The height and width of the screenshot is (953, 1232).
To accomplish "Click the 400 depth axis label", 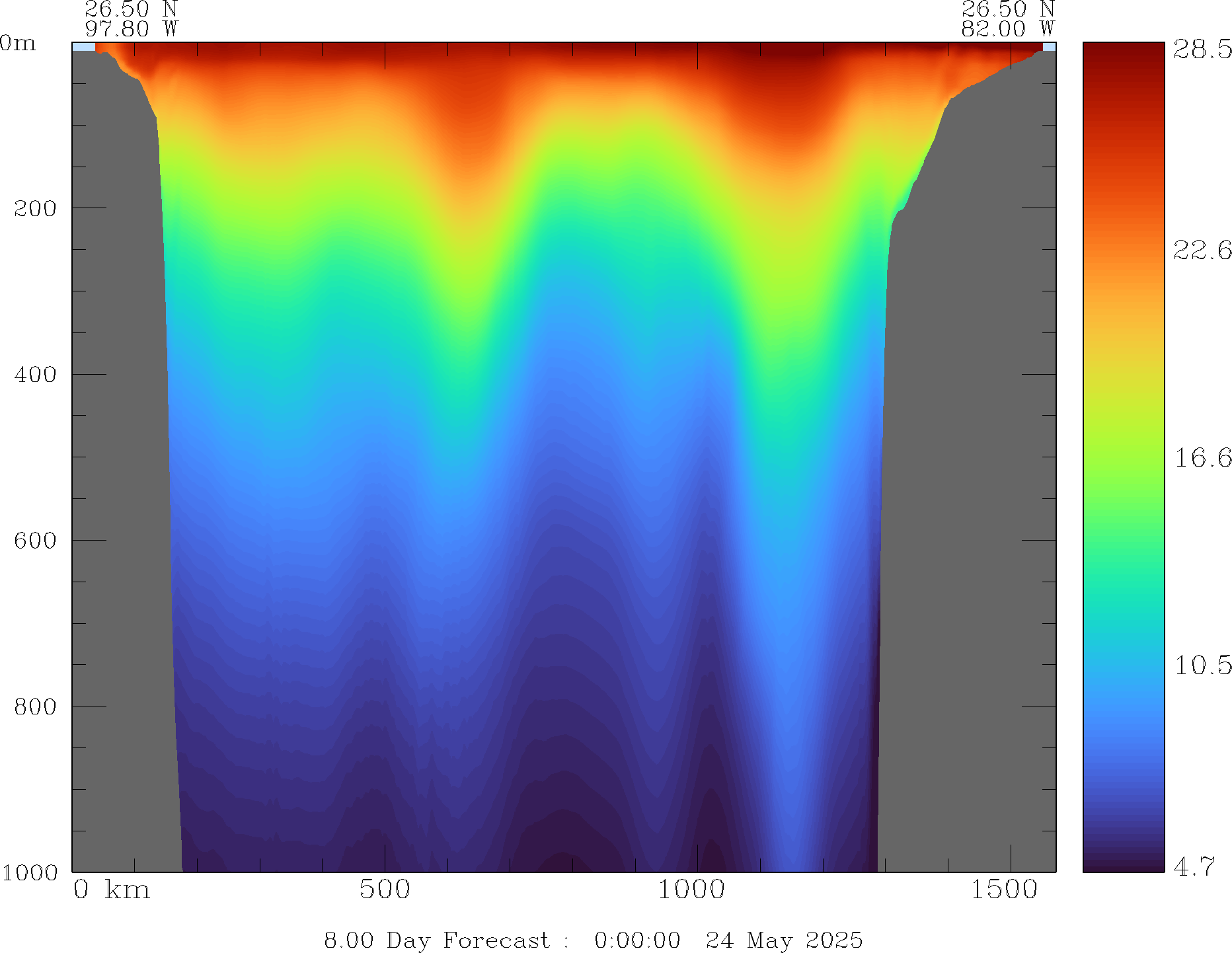I will (35, 375).
